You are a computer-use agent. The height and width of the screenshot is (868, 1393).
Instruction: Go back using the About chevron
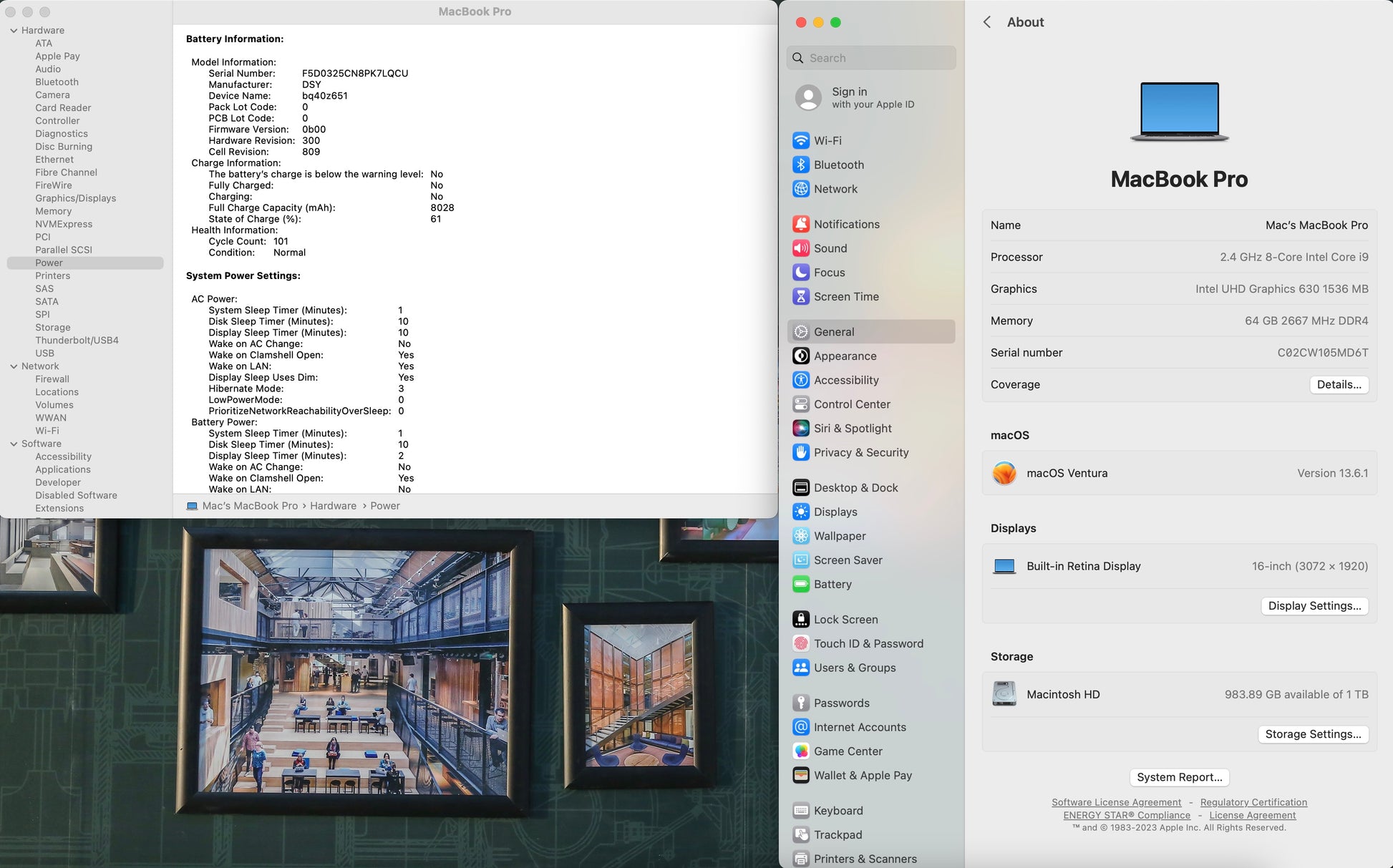(987, 22)
